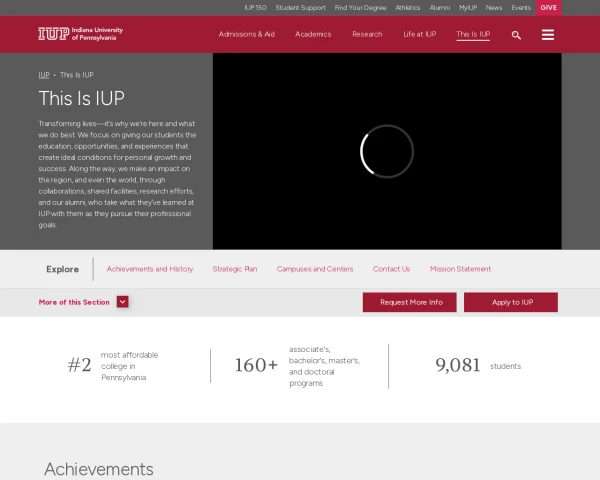The height and width of the screenshot is (480, 600).
Task: Open Life at IUP menu
Action: click(419, 34)
